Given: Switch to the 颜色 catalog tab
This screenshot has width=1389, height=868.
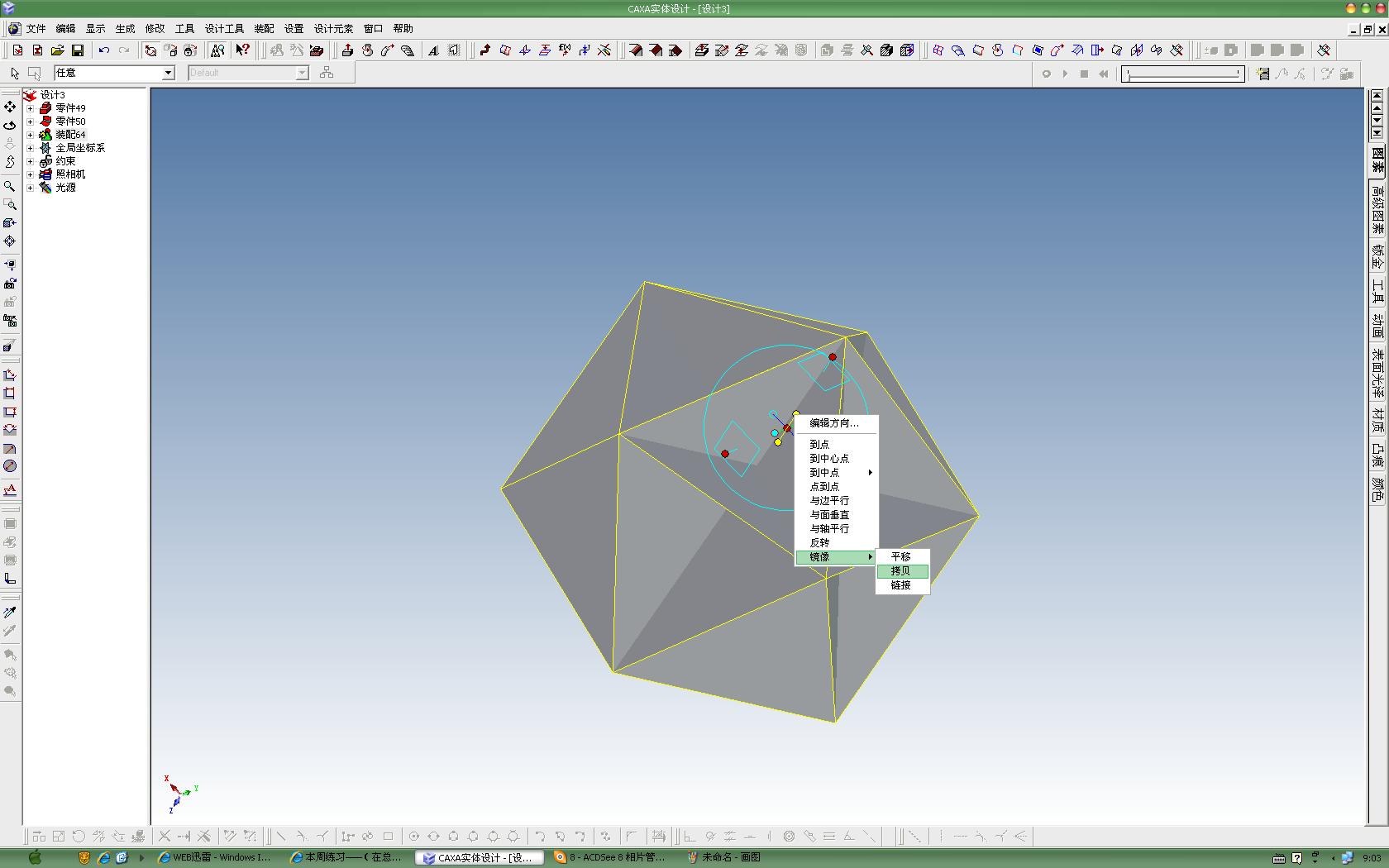Looking at the screenshot, I should pyautogui.click(x=1377, y=489).
